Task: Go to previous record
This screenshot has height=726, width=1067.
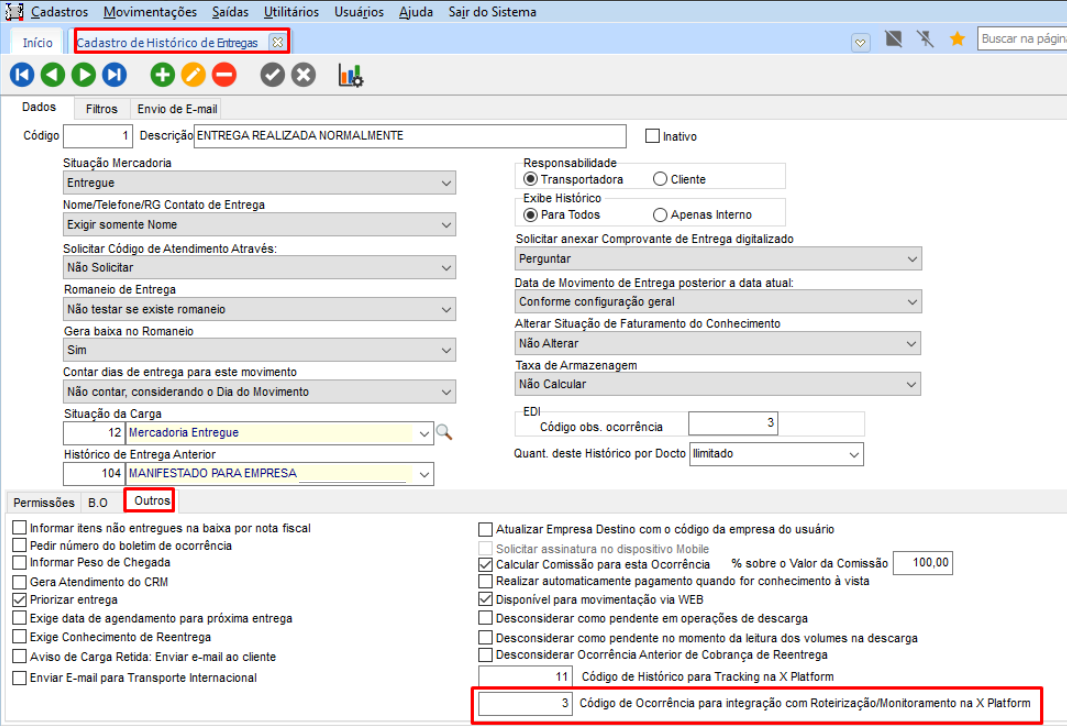Action: pos(52,75)
